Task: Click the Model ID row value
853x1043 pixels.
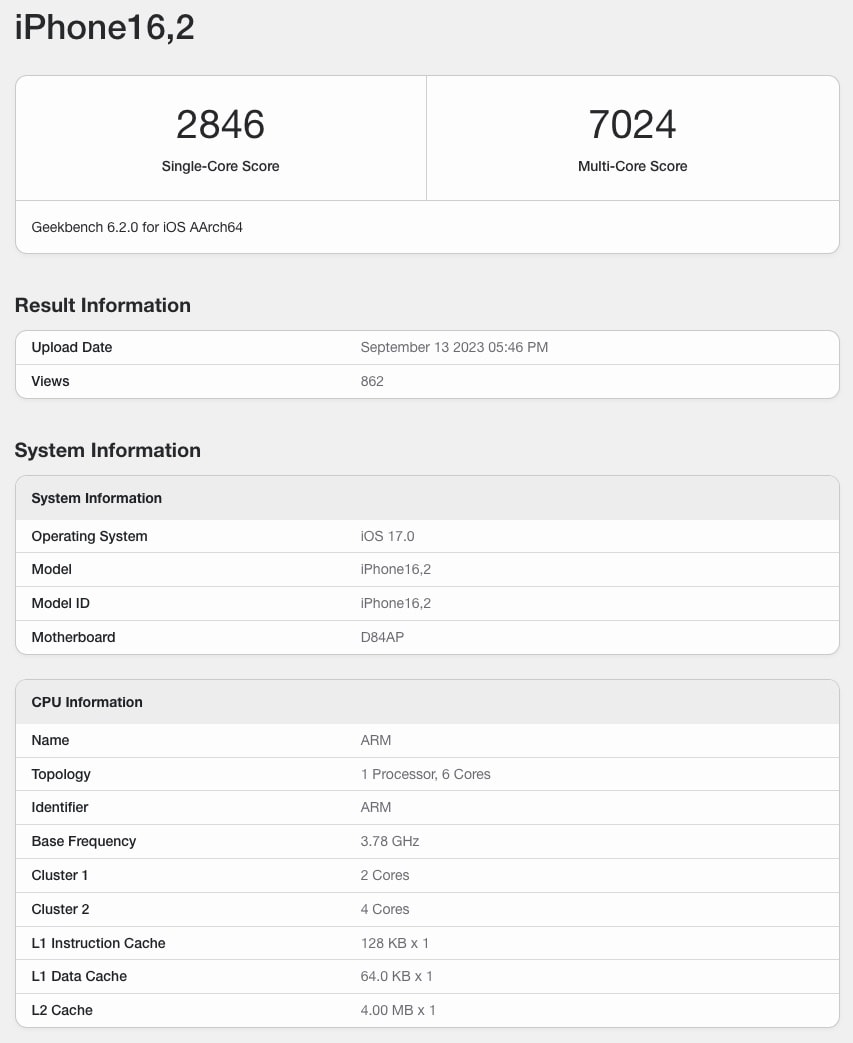Action: click(x=396, y=603)
